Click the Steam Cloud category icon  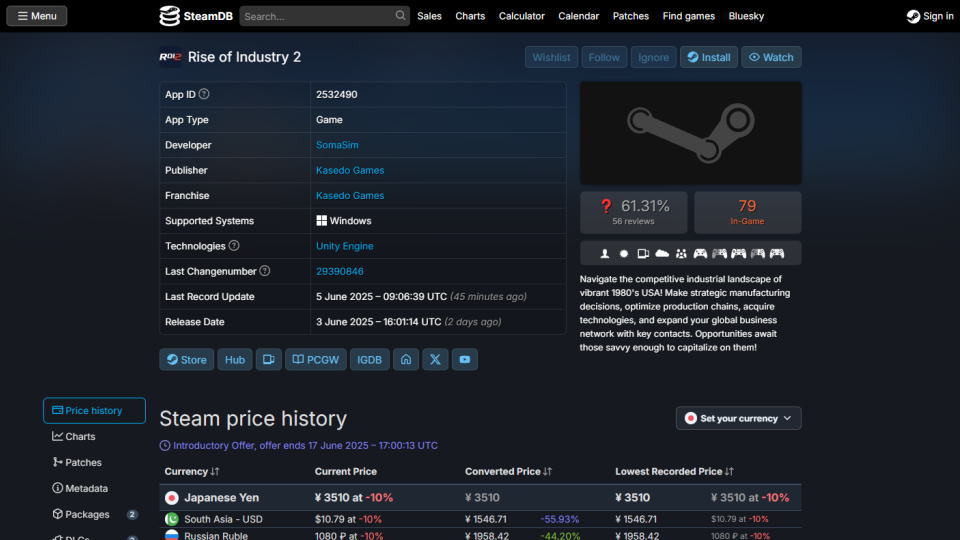coord(662,253)
